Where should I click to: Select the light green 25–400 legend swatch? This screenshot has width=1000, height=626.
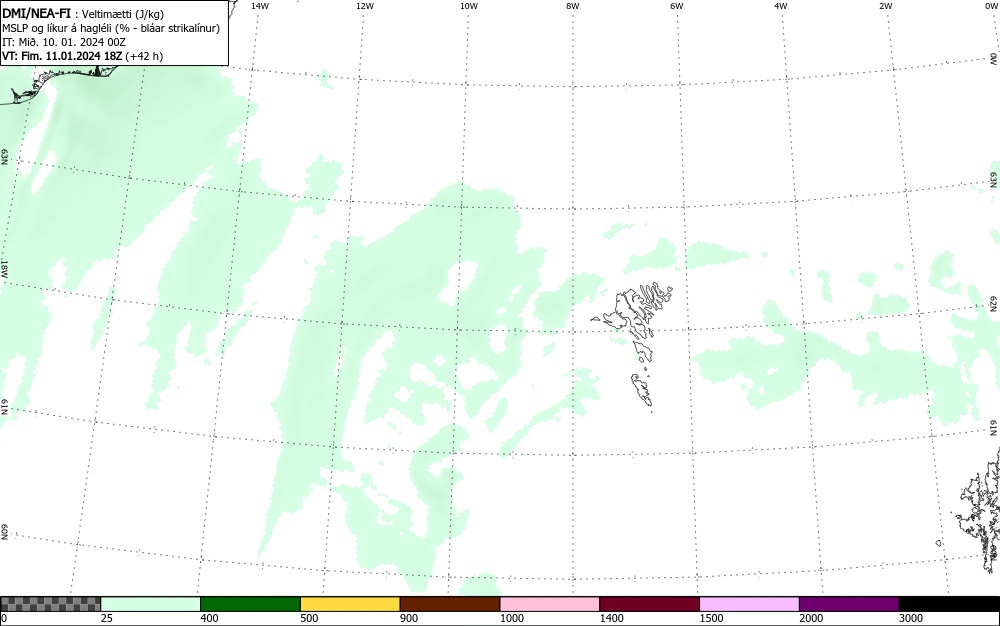pyautogui.click(x=151, y=604)
